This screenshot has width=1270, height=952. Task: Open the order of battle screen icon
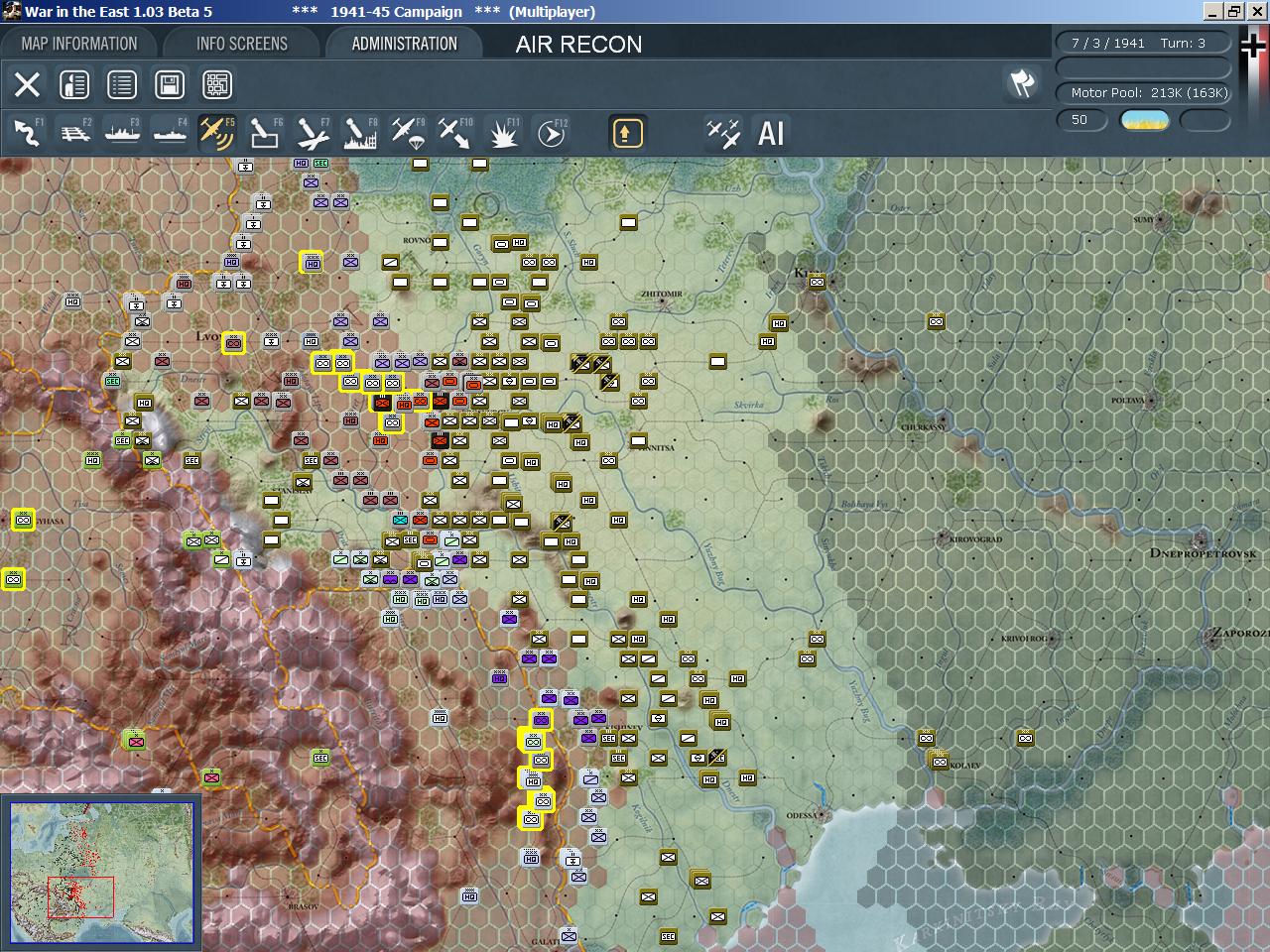coord(74,84)
